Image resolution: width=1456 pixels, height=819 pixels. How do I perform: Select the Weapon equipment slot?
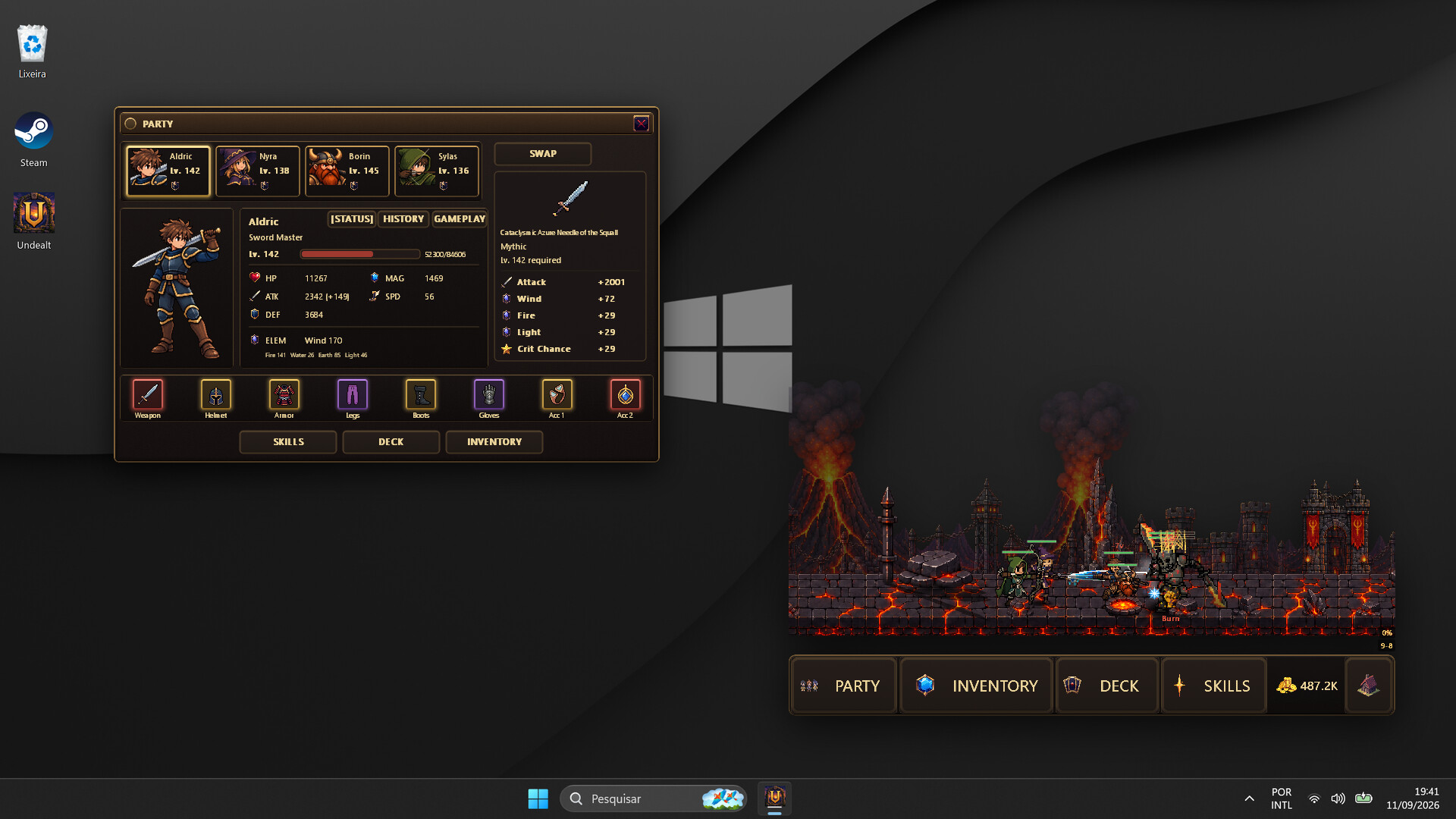[148, 395]
